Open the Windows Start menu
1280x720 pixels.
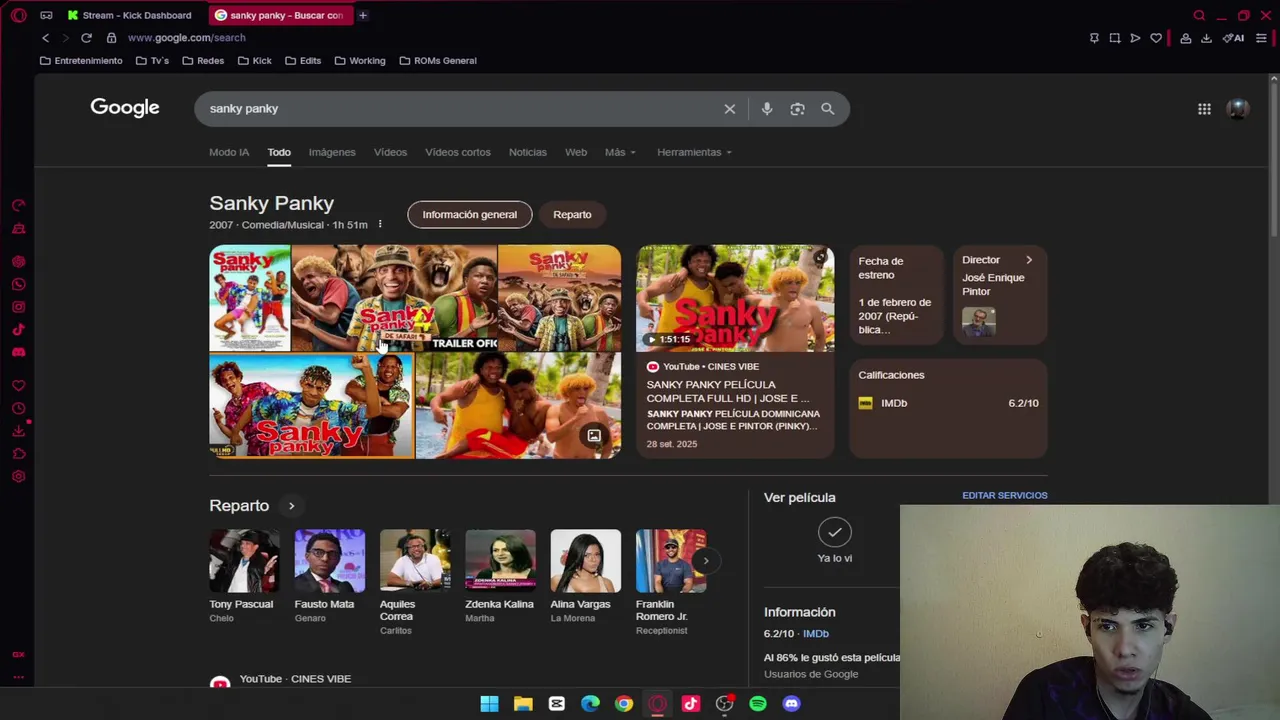[489, 704]
